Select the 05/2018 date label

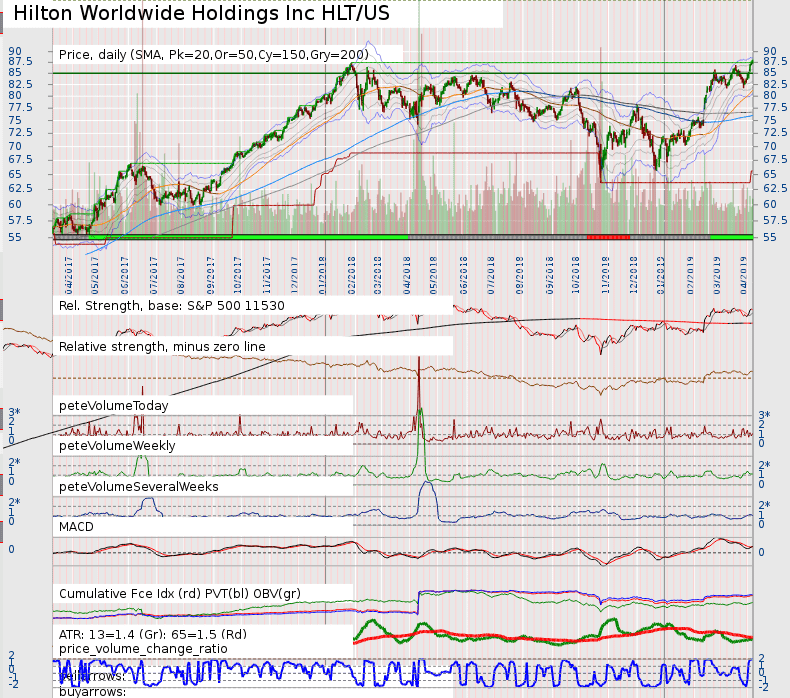(x=433, y=276)
